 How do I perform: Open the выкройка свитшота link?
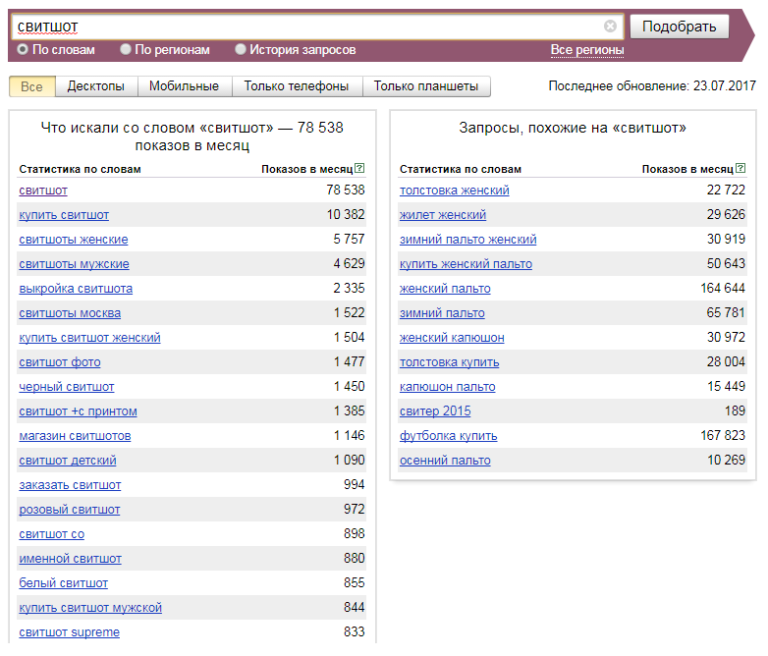tap(75, 289)
